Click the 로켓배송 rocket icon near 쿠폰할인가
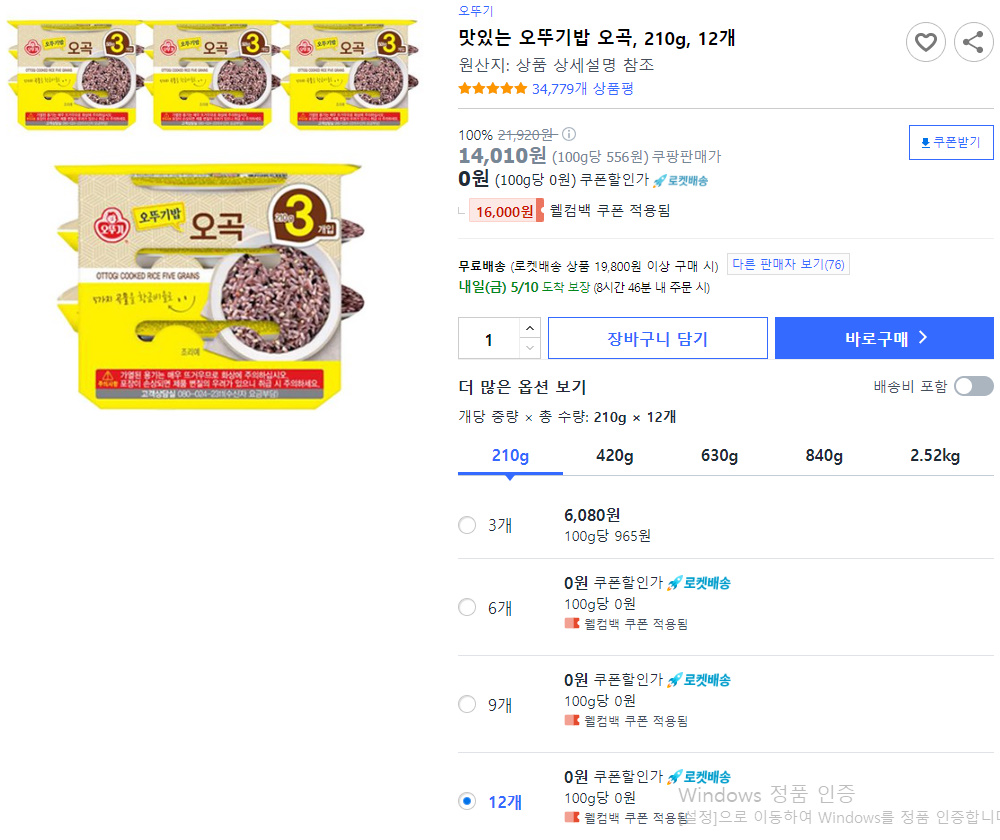1000x840 pixels. (x=659, y=181)
